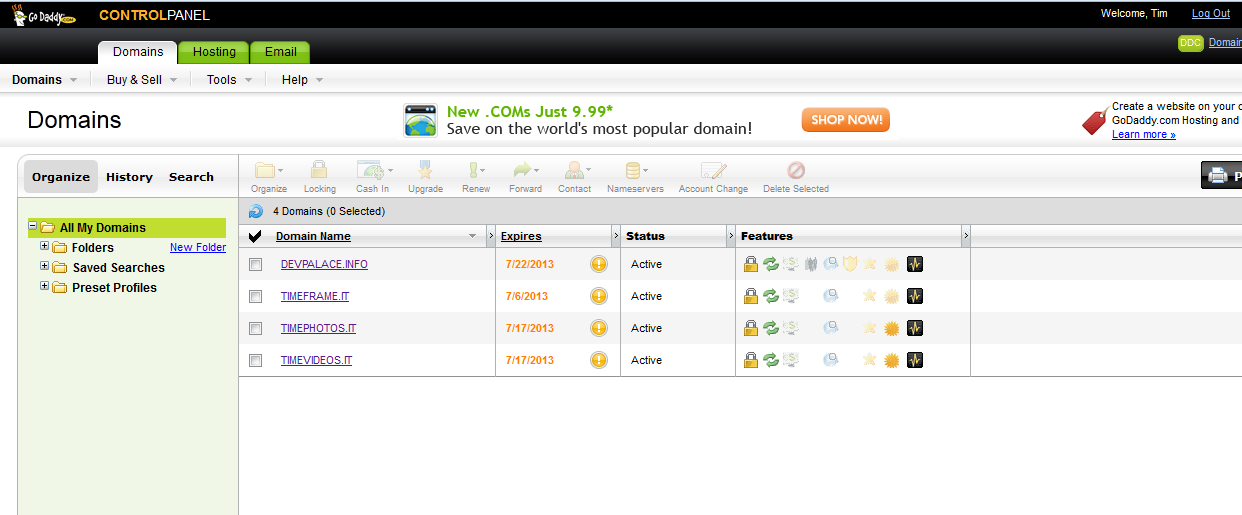The width and height of the screenshot is (1242, 515).
Task: Open the TIMEPHOTOS.IT domain link
Action: pos(318,328)
